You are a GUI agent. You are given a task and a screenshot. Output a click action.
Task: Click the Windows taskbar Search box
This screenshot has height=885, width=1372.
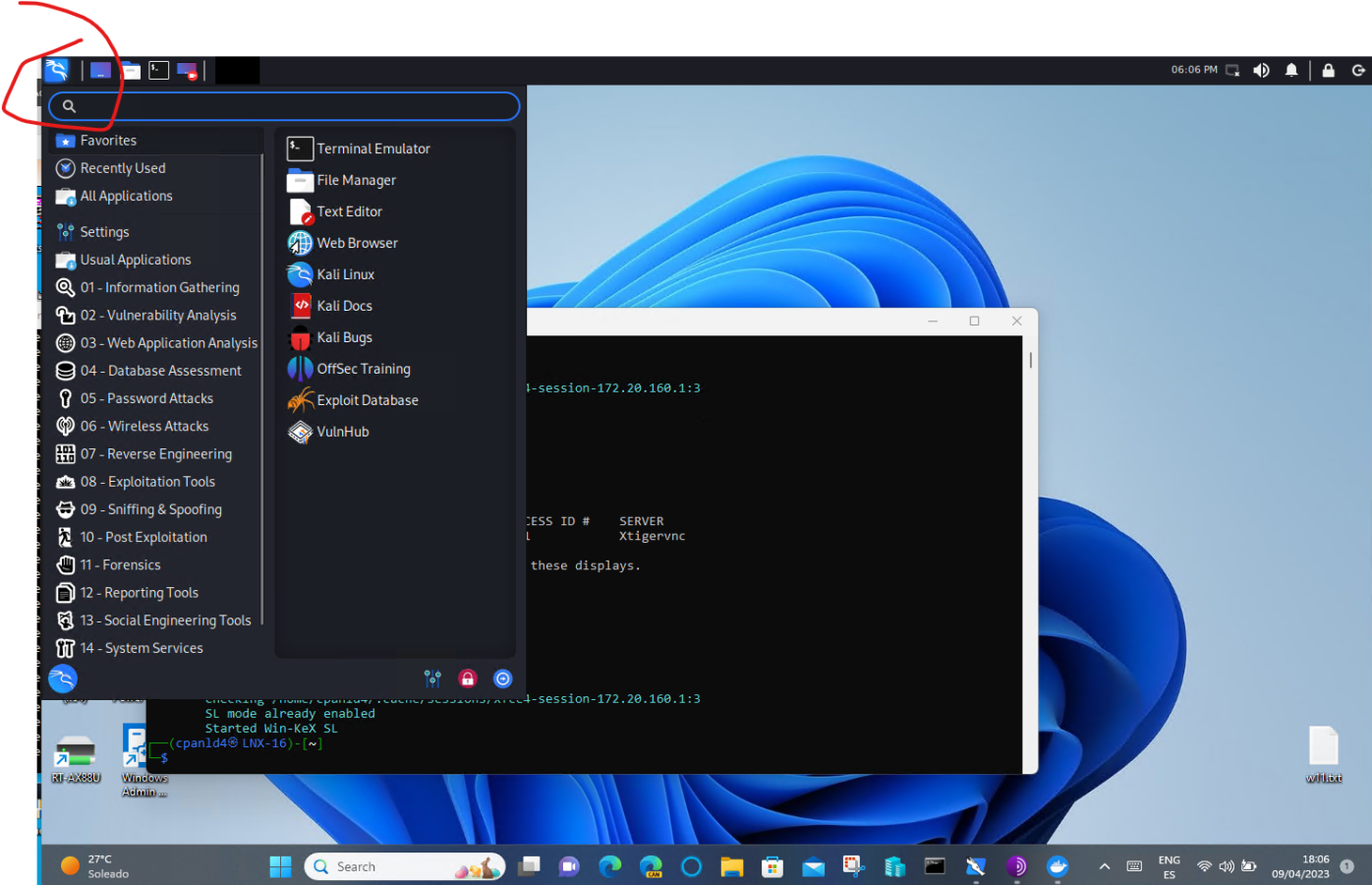pyautogui.click(x=405, y=866)
